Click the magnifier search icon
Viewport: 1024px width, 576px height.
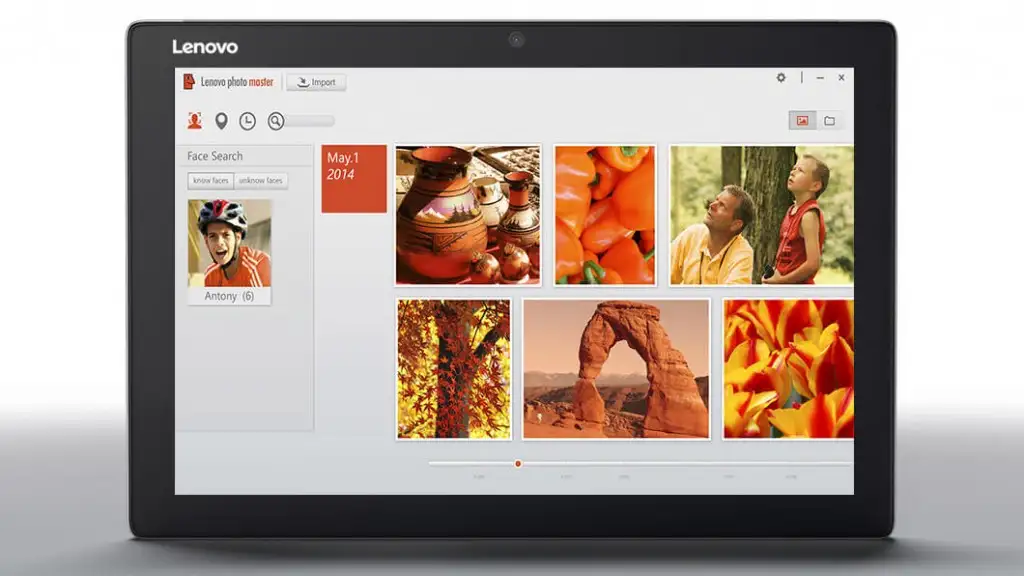click(276, 121)
